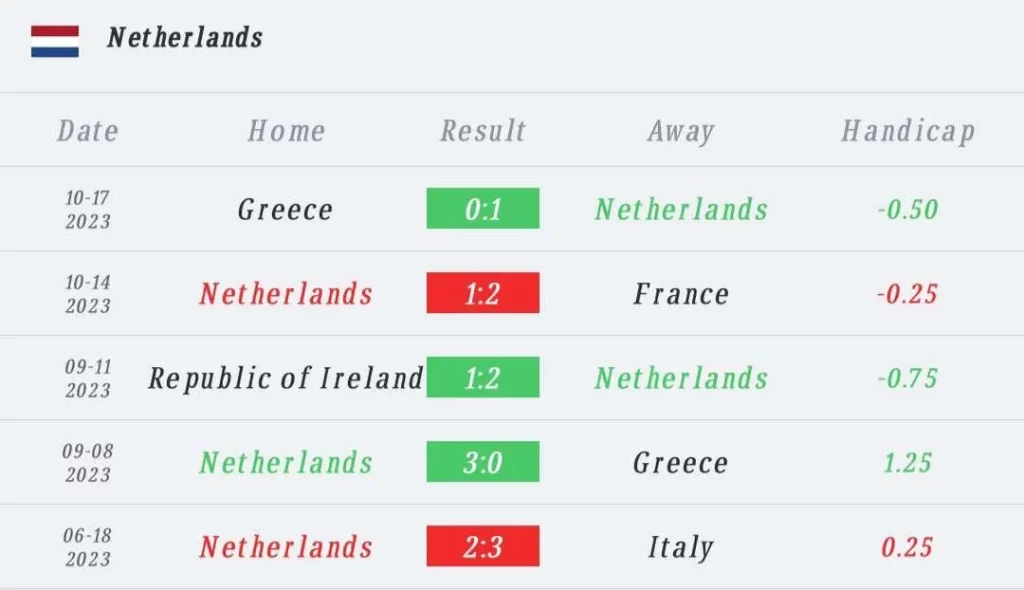Select the 06-18 2023 match date
The image size is (1024, 590).
[x=88, y=548]
